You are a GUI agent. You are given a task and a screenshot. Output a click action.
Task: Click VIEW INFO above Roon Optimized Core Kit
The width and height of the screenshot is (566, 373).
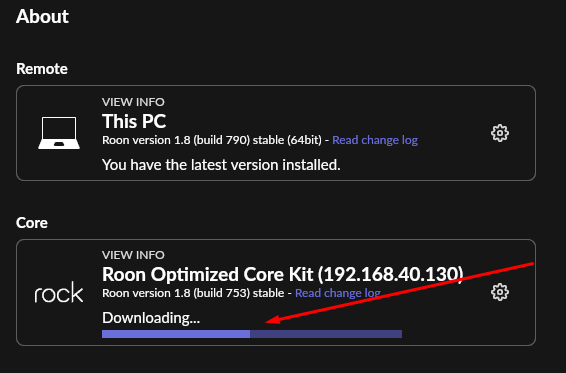click(x=133, y=255)
